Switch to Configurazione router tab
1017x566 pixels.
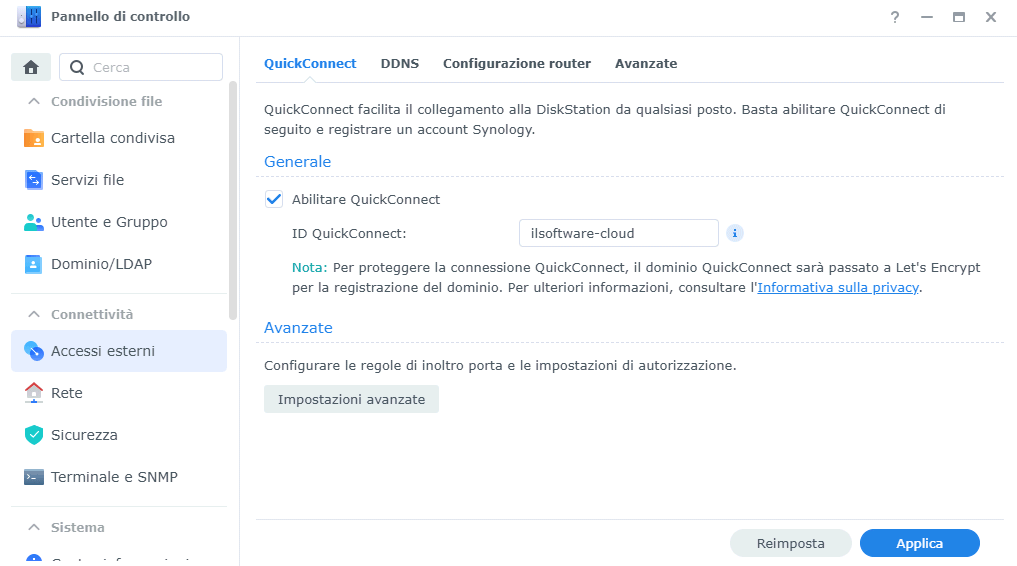(x=517, y=64)
